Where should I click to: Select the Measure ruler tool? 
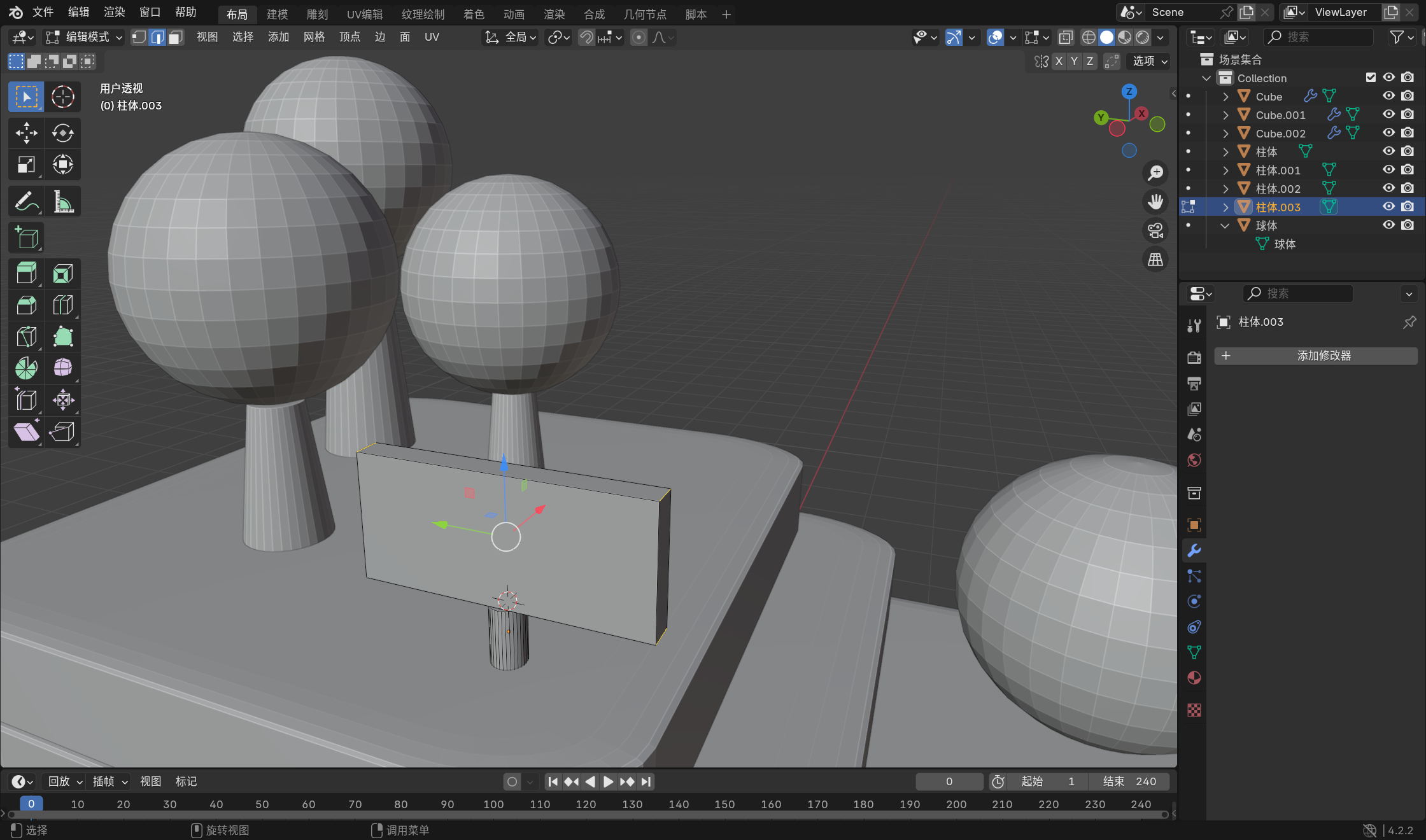pos(62,202)
